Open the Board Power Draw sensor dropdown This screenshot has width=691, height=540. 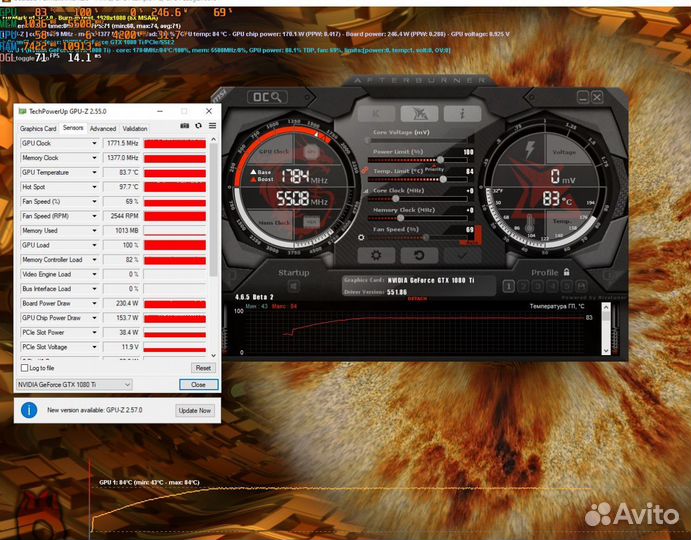pos(94,303)
